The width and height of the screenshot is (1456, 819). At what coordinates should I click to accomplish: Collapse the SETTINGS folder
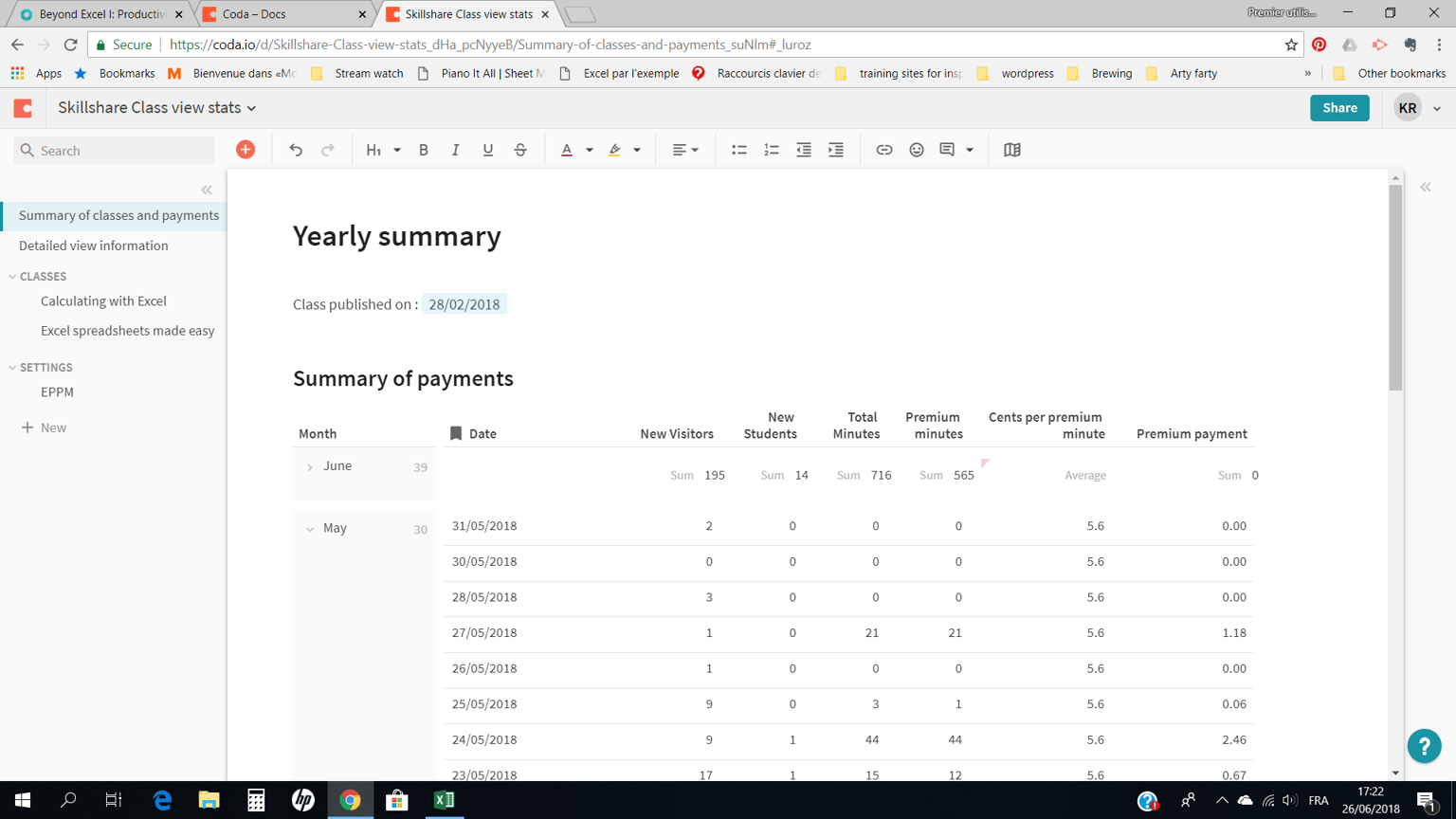pyautogui.click(x=12, y=368)
